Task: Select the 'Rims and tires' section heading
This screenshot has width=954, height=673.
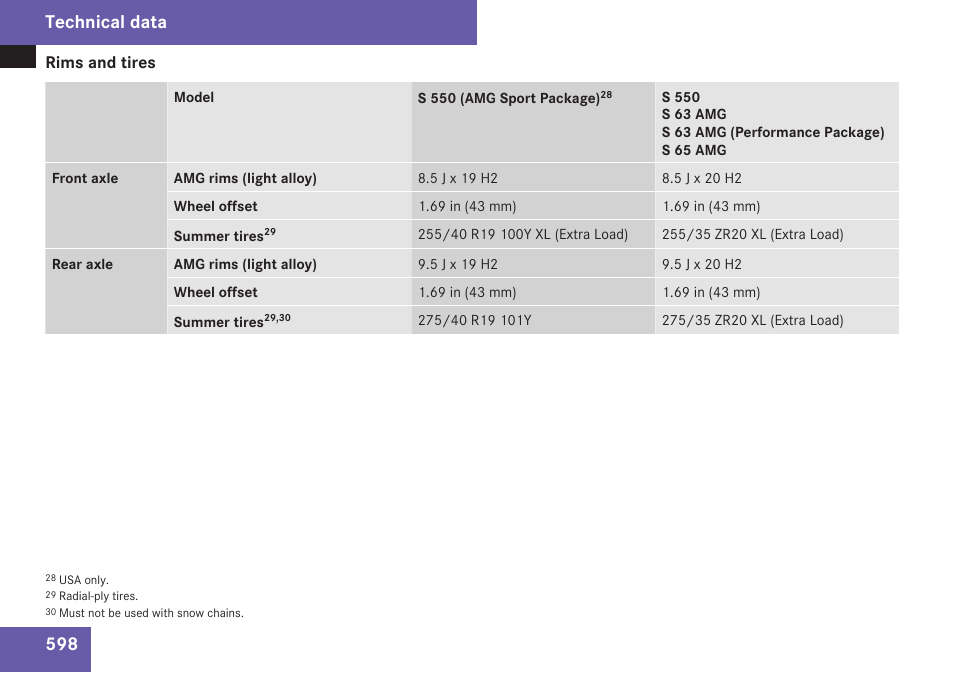Action: [100, 63]
